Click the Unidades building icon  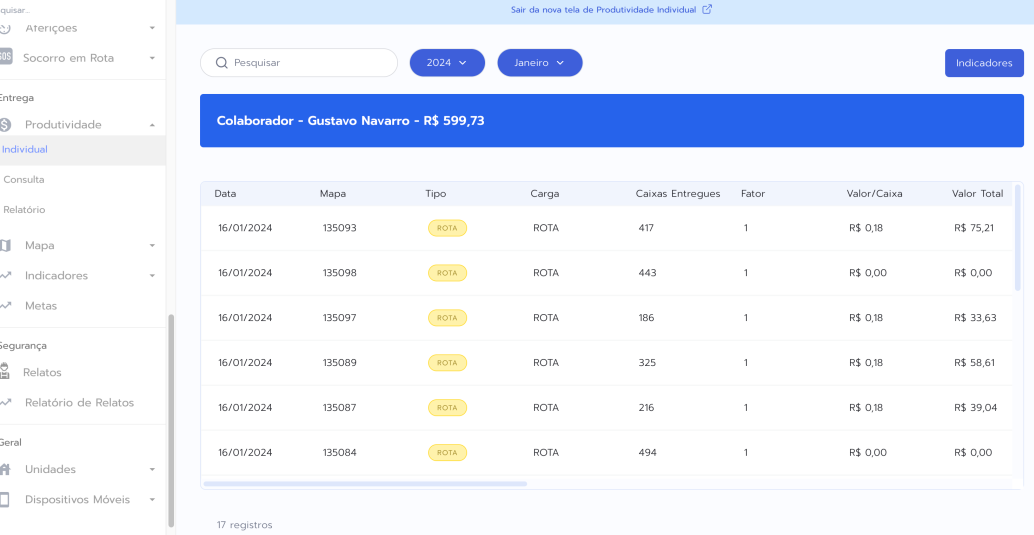click(x=6, y=469)
